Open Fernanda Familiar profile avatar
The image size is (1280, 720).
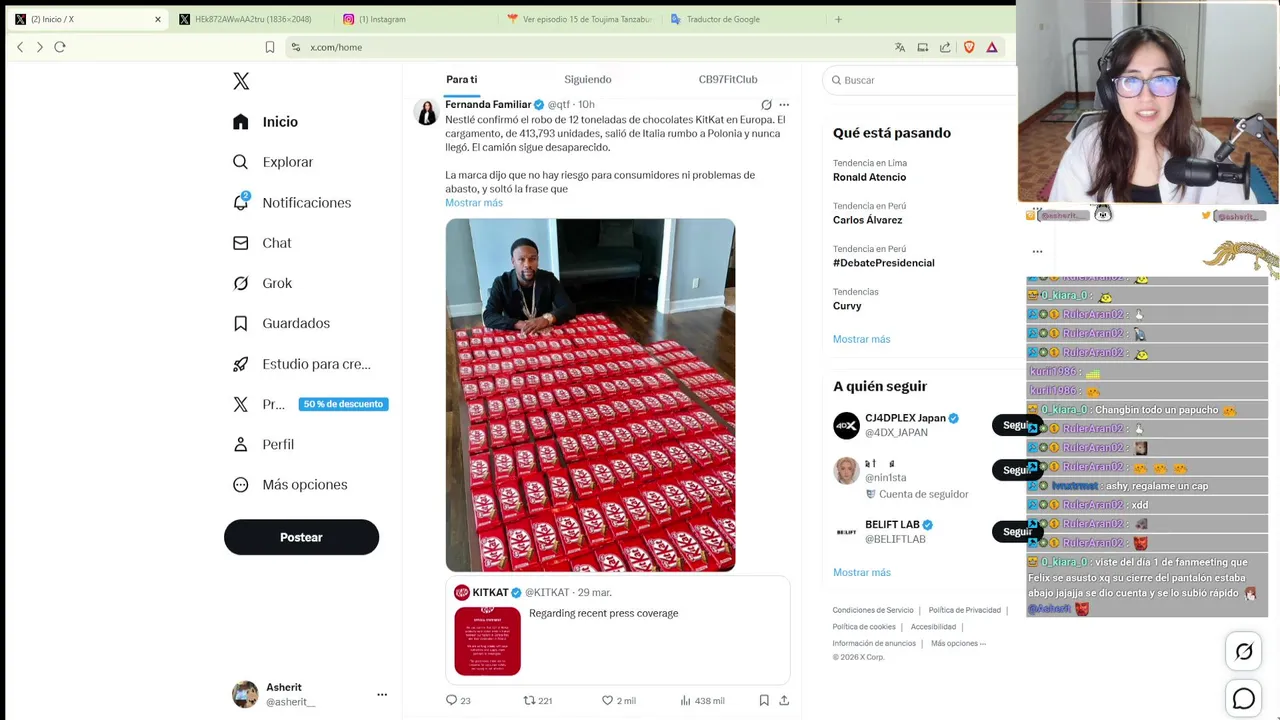[x=427, y=112]
